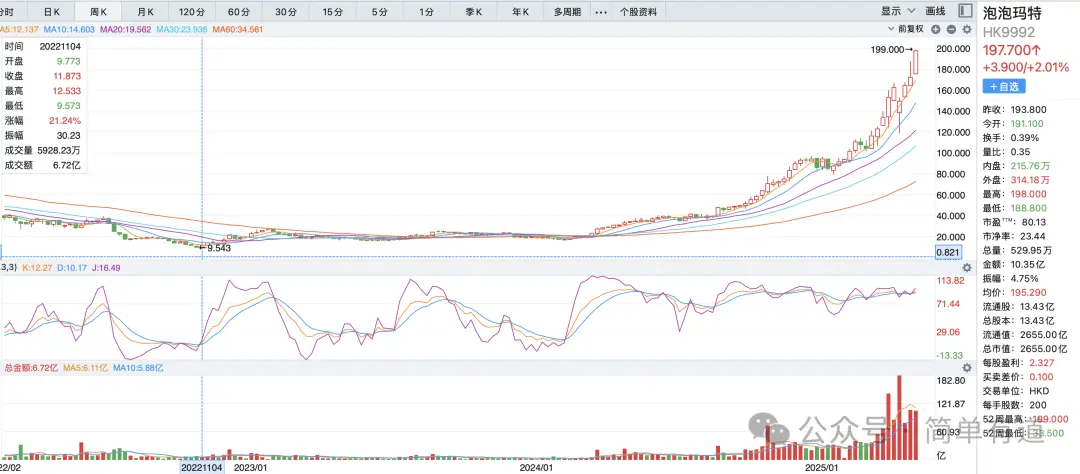Open main chart settings gear icon
The image size is (1080, 474).
coord(967,30)
